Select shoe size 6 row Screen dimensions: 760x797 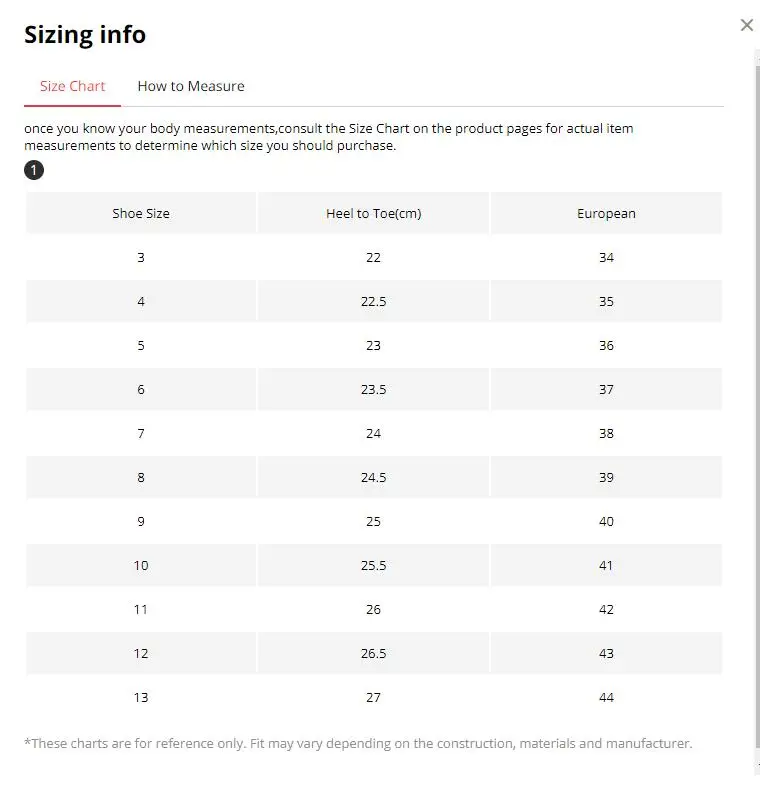tap(374, 389)
